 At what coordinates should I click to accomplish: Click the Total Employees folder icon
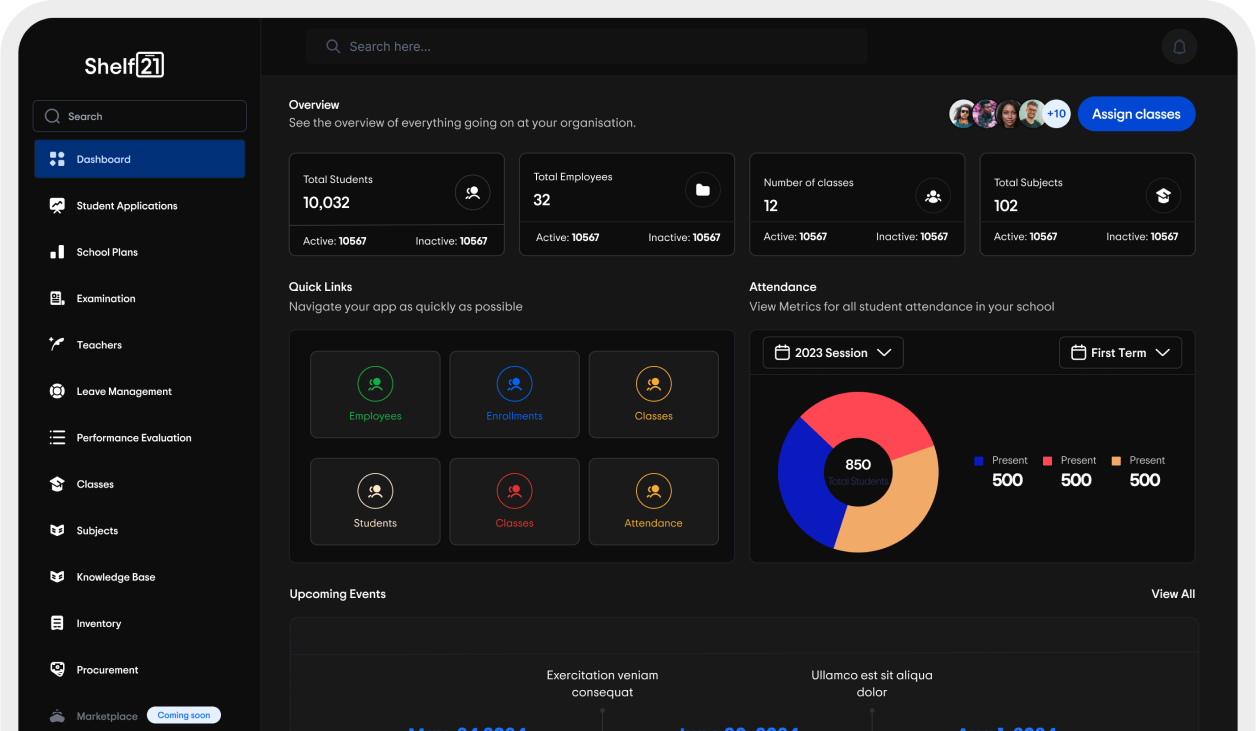(x=702, y=190)
